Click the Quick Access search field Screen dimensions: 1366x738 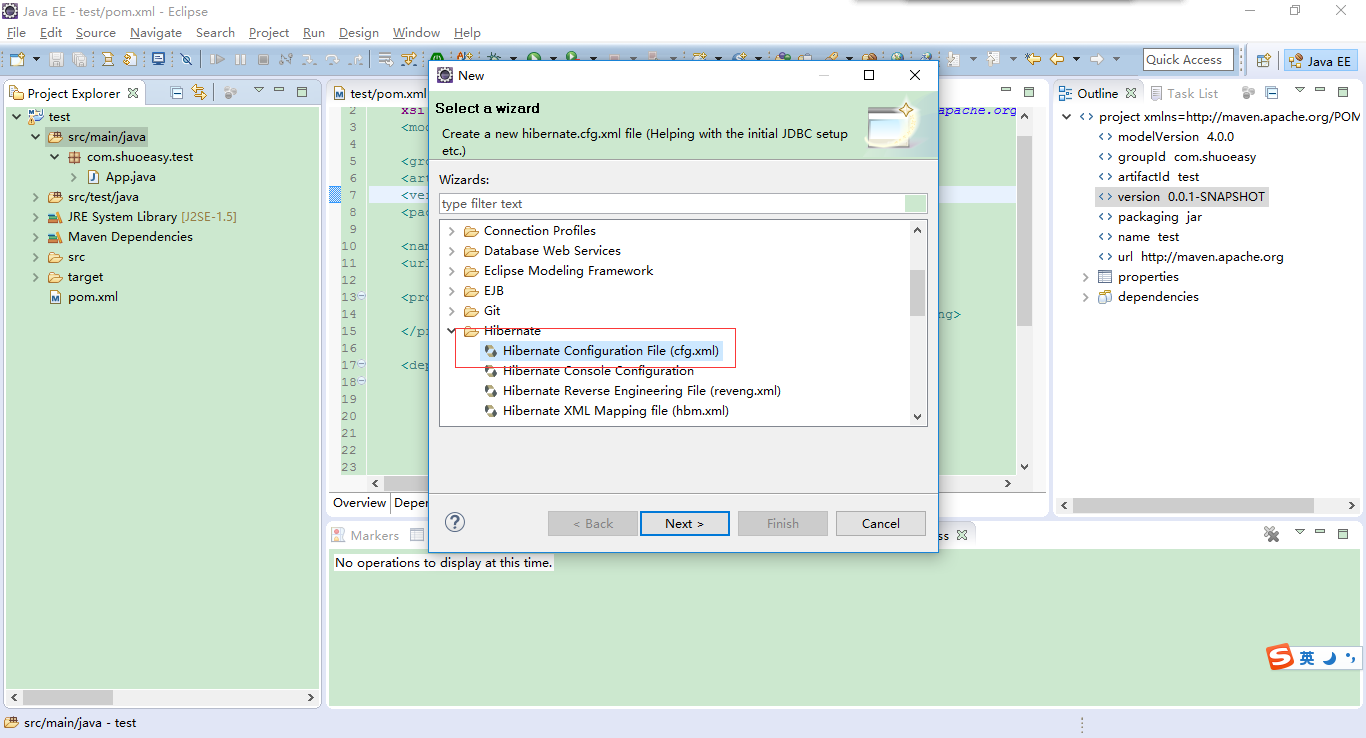click(x=1189, y=60)
